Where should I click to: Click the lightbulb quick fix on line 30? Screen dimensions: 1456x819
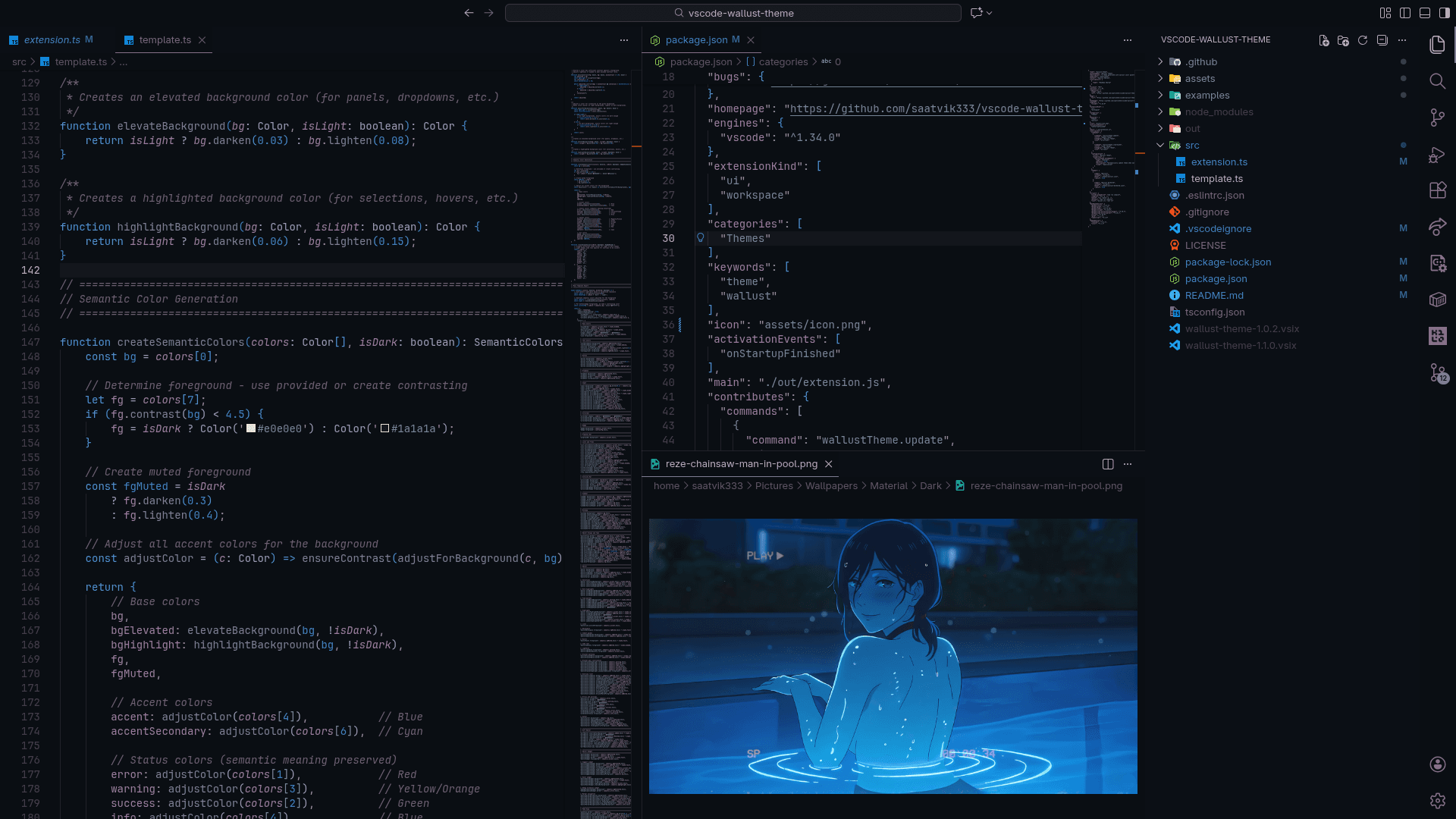[699, 238]
